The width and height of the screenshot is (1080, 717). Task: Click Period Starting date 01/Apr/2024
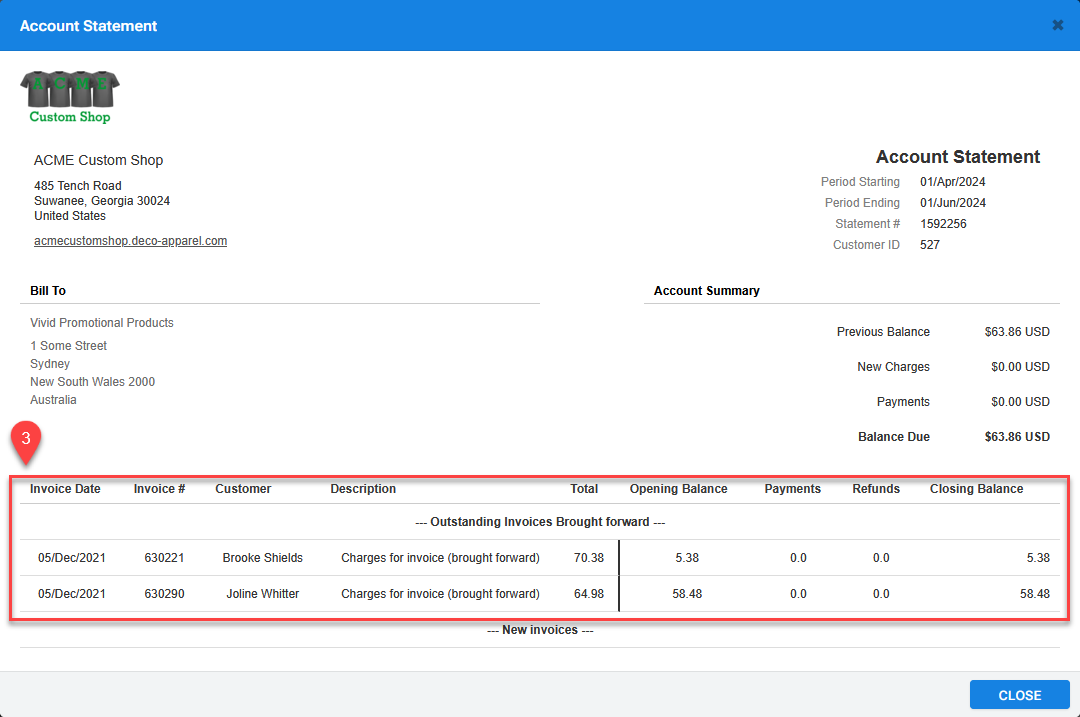point(953,182)
